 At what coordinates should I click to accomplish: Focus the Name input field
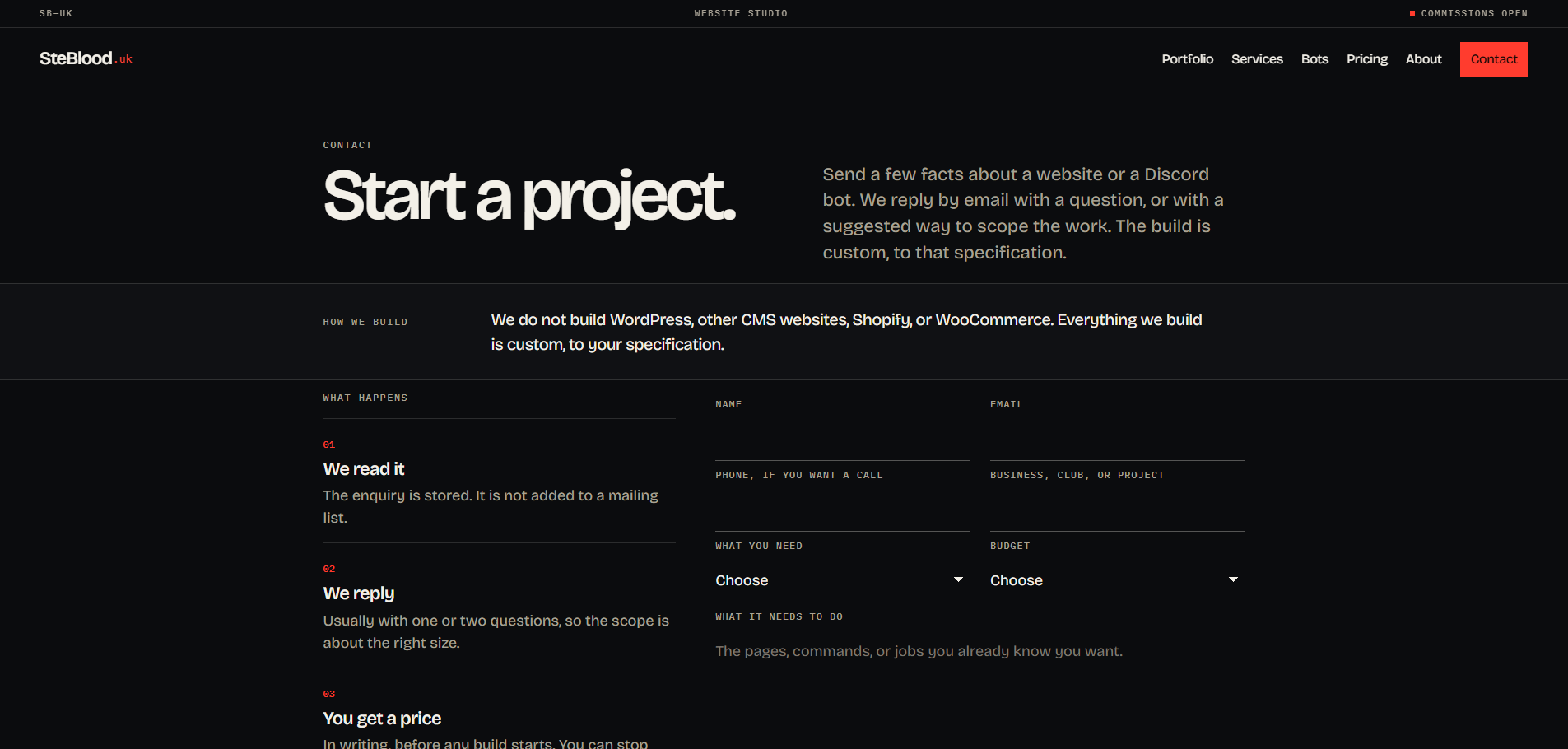pyautogui.click(x=843, y=439)
